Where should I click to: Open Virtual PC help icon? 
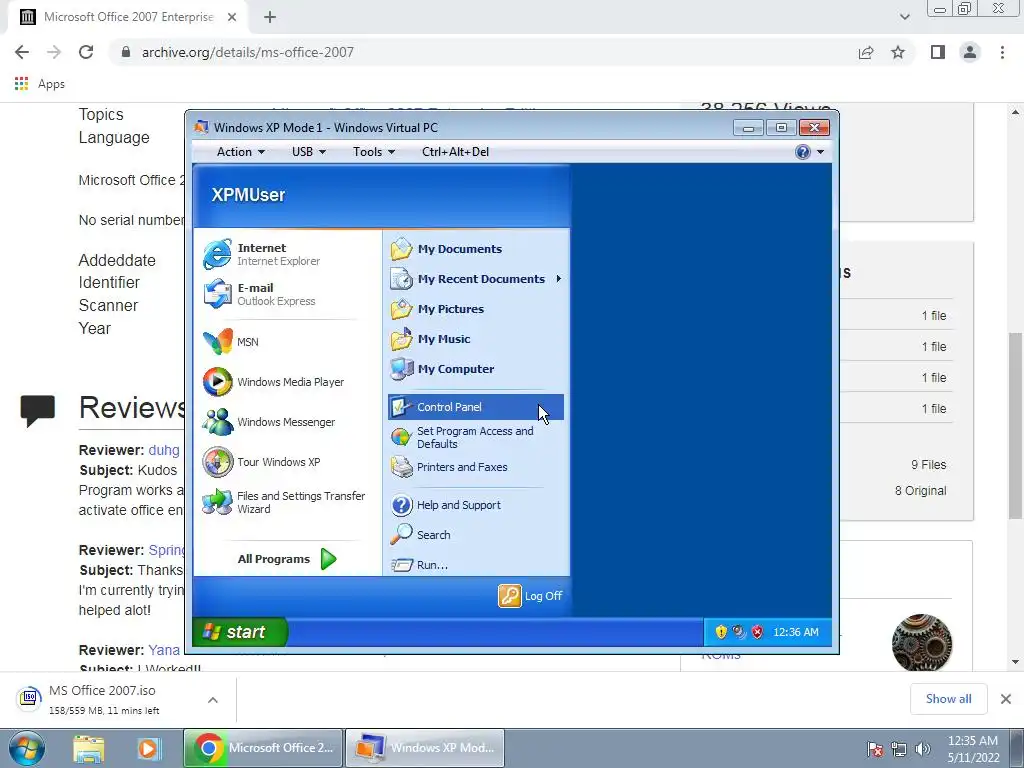tap(803, 152)
